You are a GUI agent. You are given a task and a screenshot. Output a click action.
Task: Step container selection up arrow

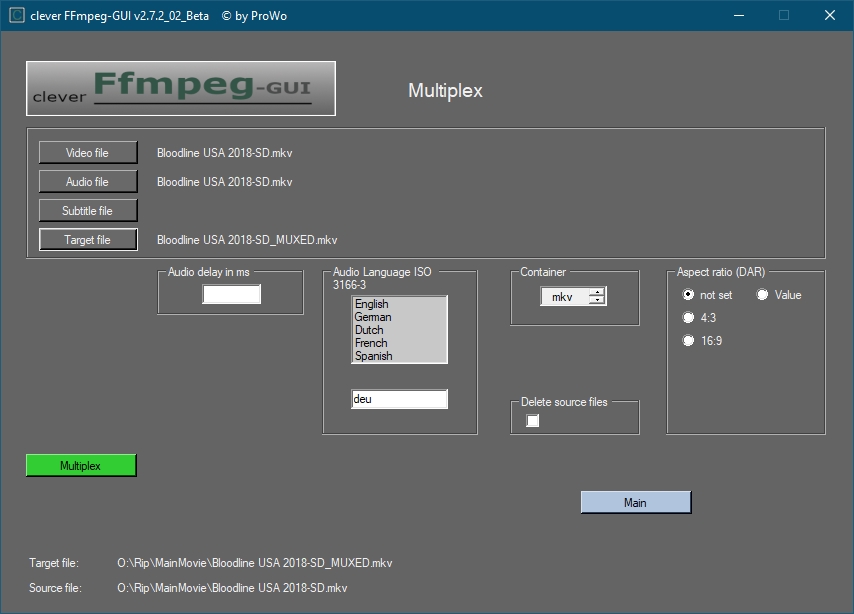tap(598, 292)
